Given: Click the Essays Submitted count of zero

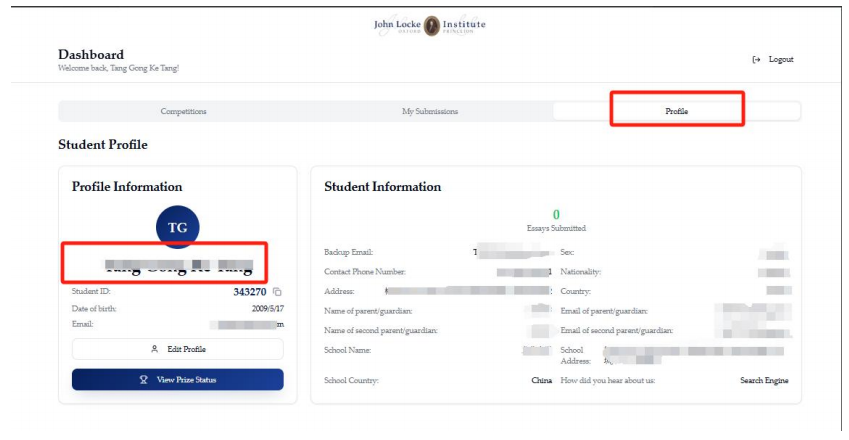Looking at the screenshot, I should 556,214.
